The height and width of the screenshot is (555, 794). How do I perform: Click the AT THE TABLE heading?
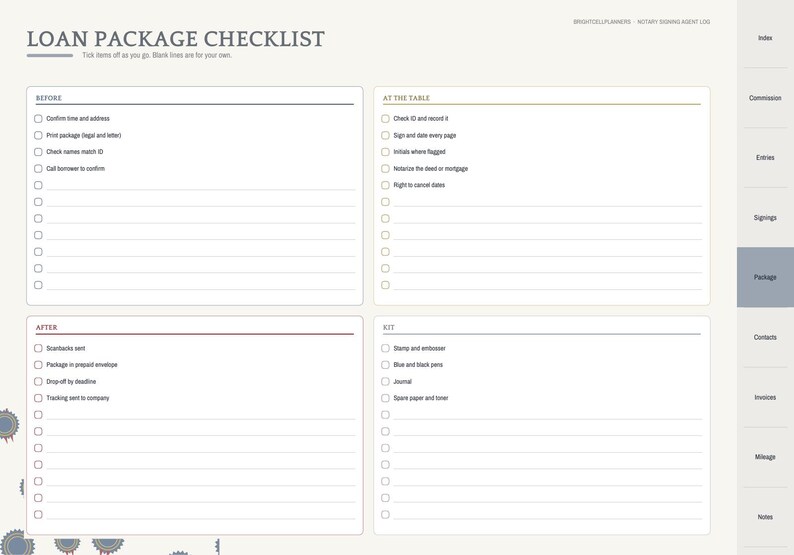coord(406,98)
